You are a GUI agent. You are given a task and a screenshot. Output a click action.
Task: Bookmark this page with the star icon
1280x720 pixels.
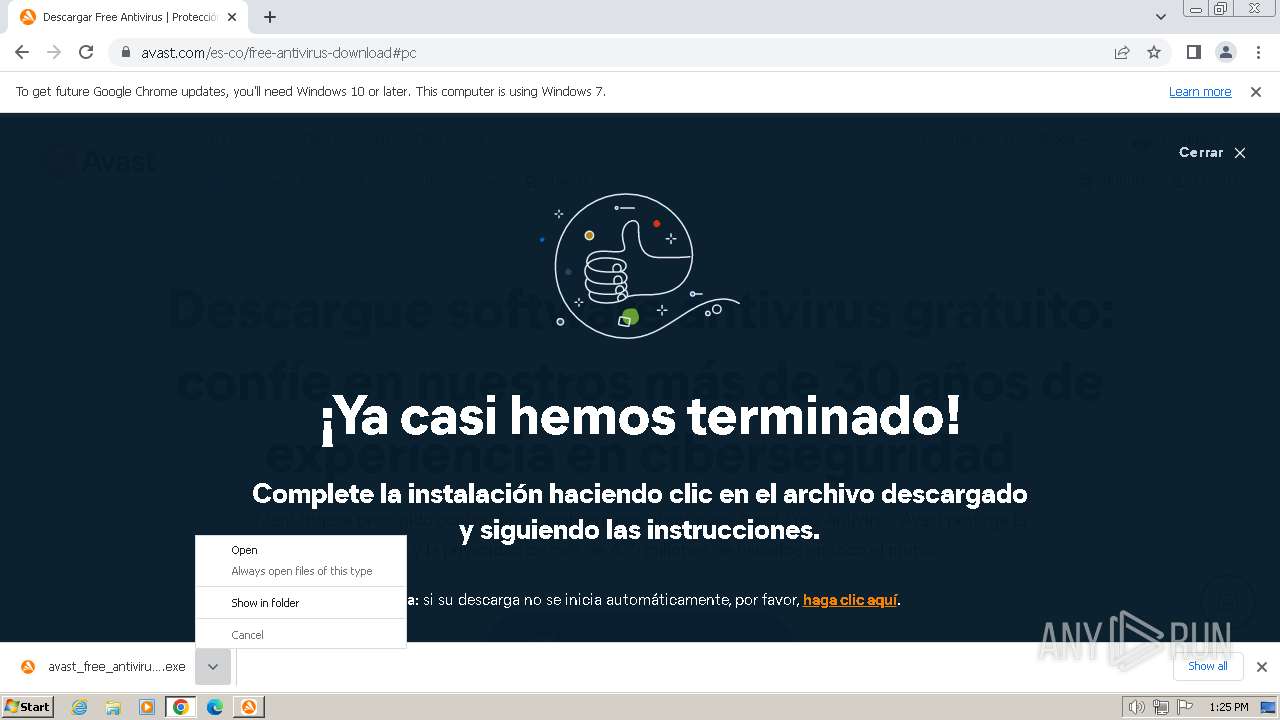tap(1154, 52)
